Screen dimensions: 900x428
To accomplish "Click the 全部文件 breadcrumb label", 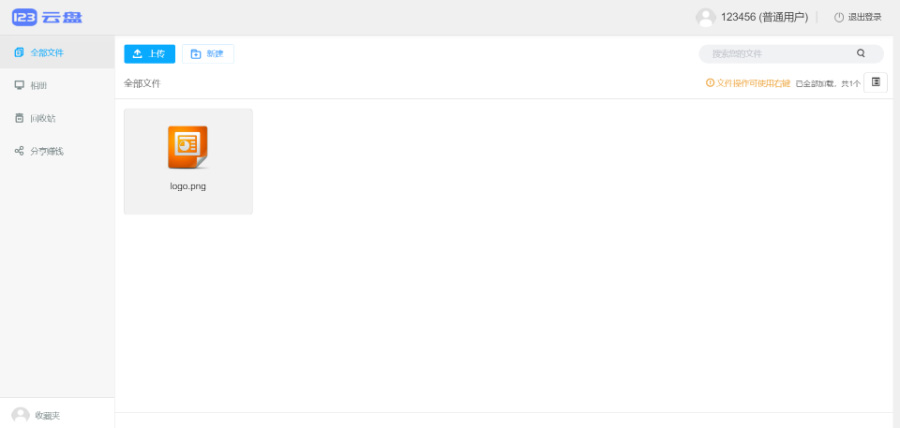I will coord(142,83).
